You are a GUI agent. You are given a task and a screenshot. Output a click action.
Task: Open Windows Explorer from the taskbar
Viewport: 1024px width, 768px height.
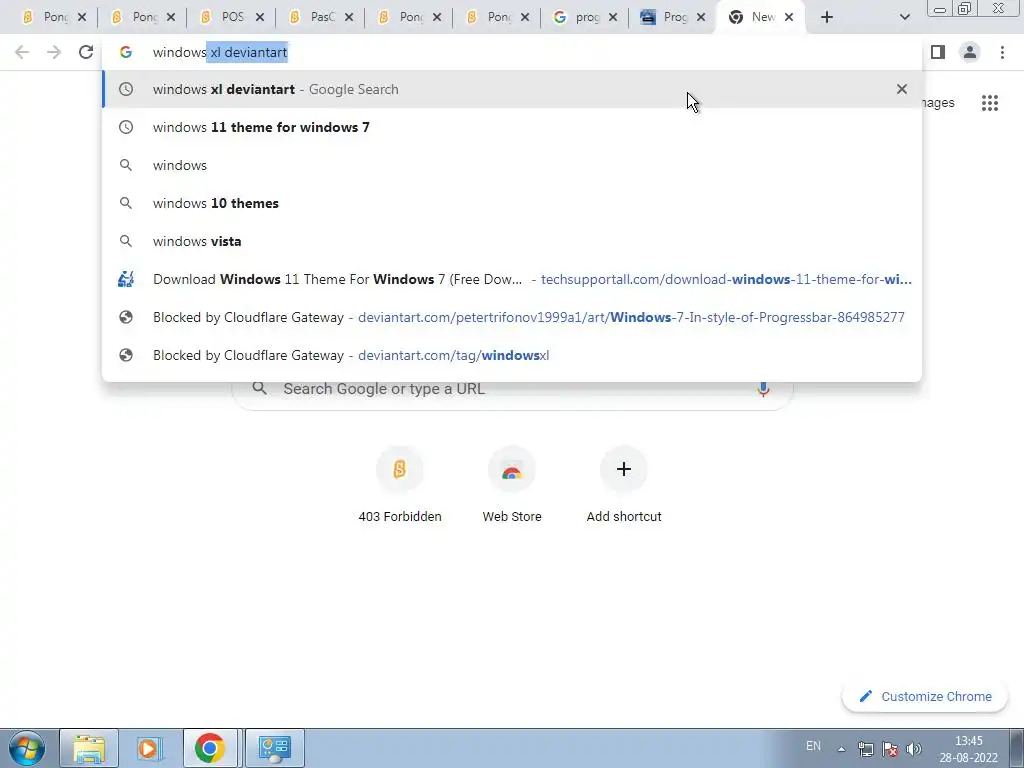pos(89,748)
